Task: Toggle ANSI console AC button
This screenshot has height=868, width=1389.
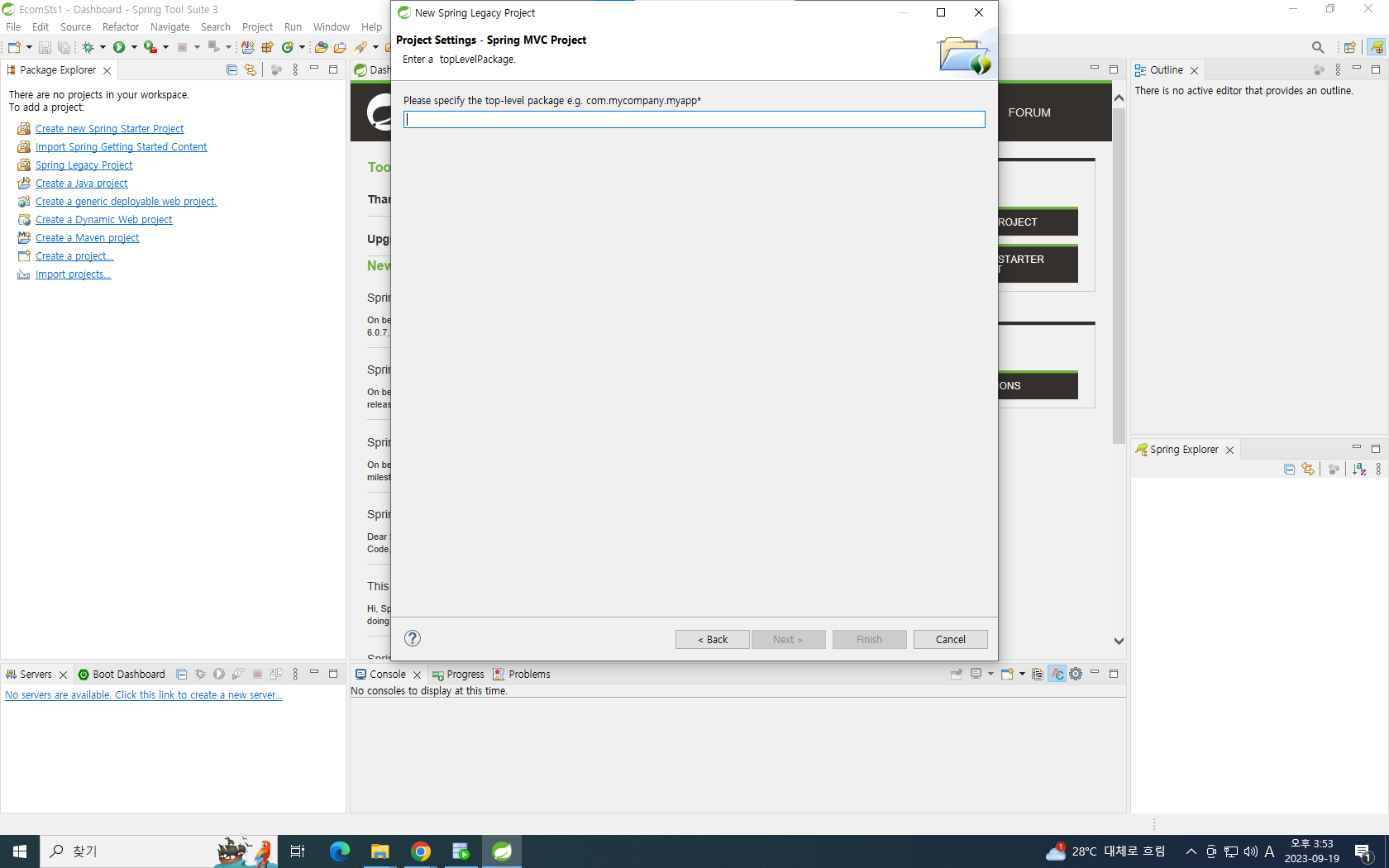Action: click(x=1057, y=674)
